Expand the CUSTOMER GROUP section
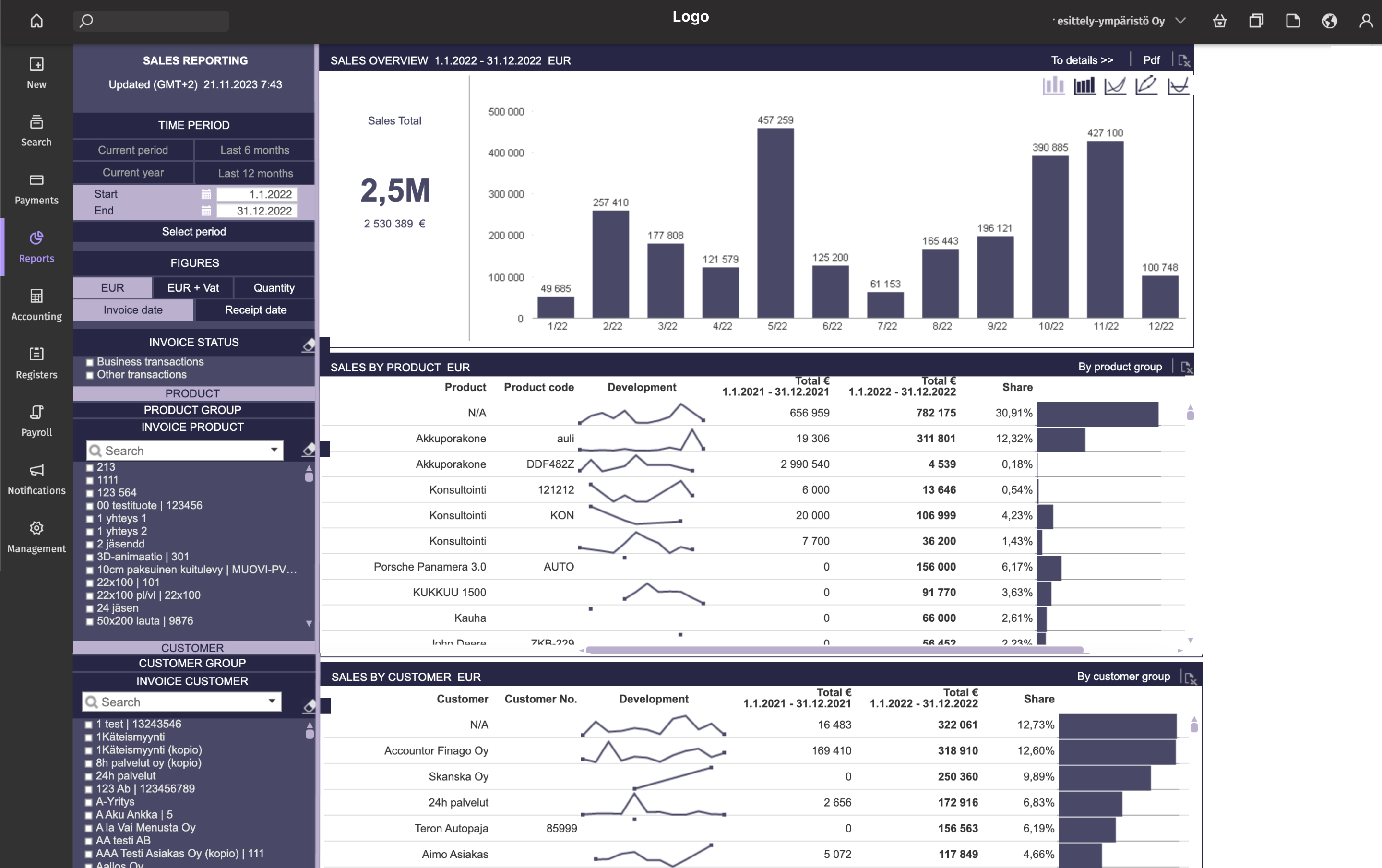This screenshot has height=868, width=1382. tap(193, 663)
